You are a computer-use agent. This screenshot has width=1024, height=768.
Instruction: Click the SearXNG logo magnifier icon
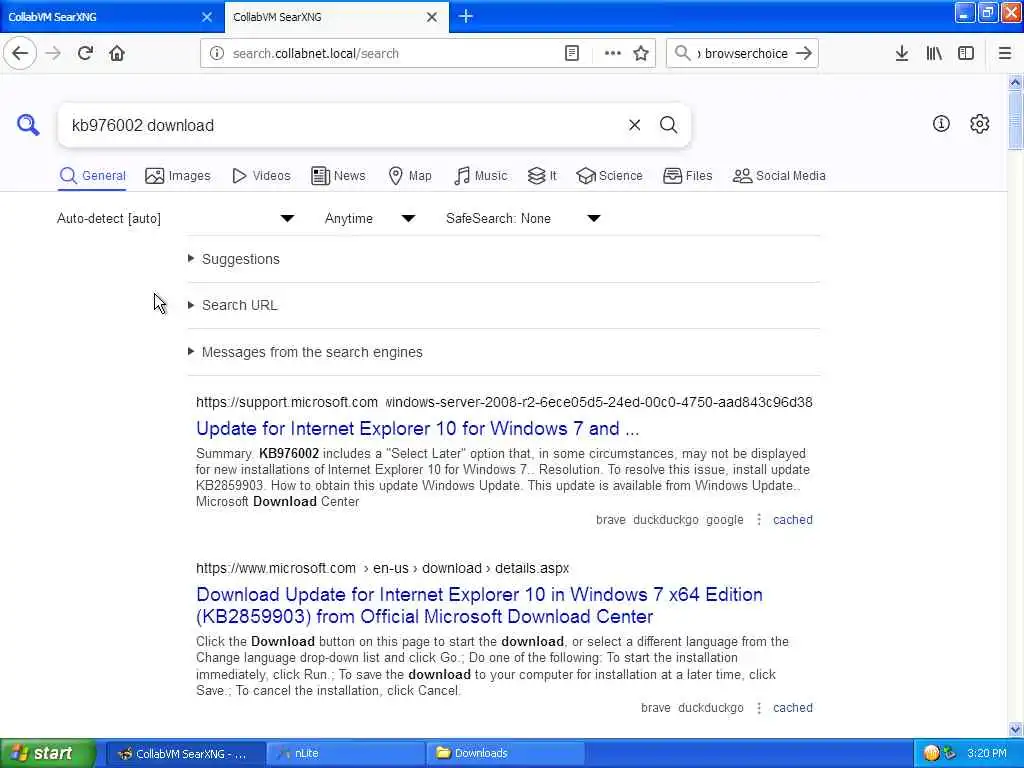tap(28, 124)
